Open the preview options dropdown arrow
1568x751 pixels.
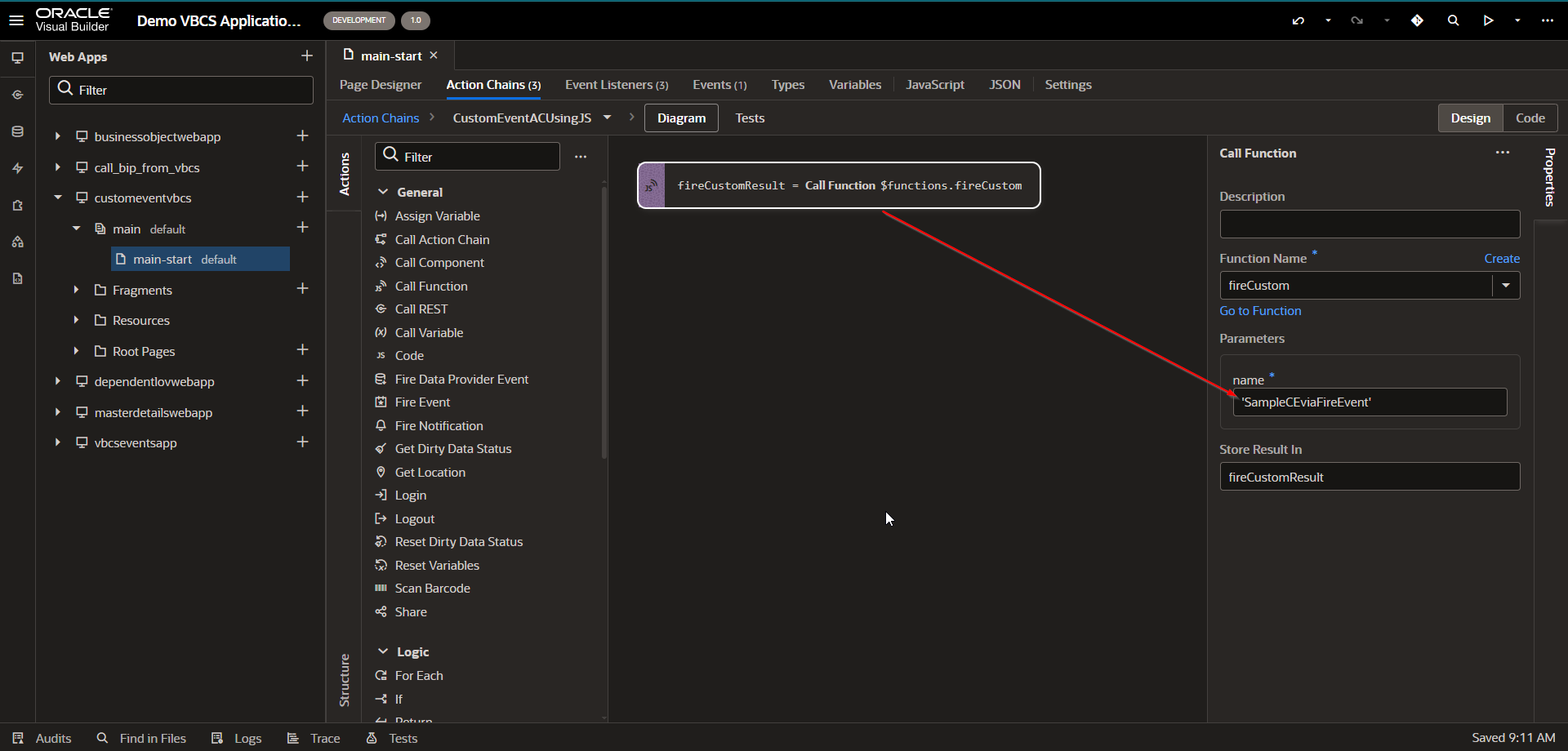coord(1517,20)
